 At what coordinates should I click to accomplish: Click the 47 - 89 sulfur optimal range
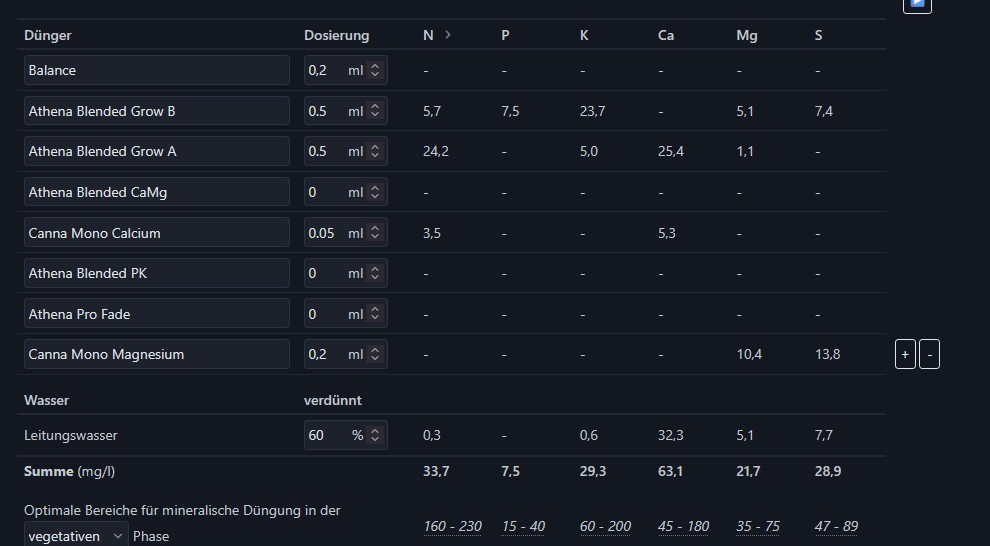836,526
